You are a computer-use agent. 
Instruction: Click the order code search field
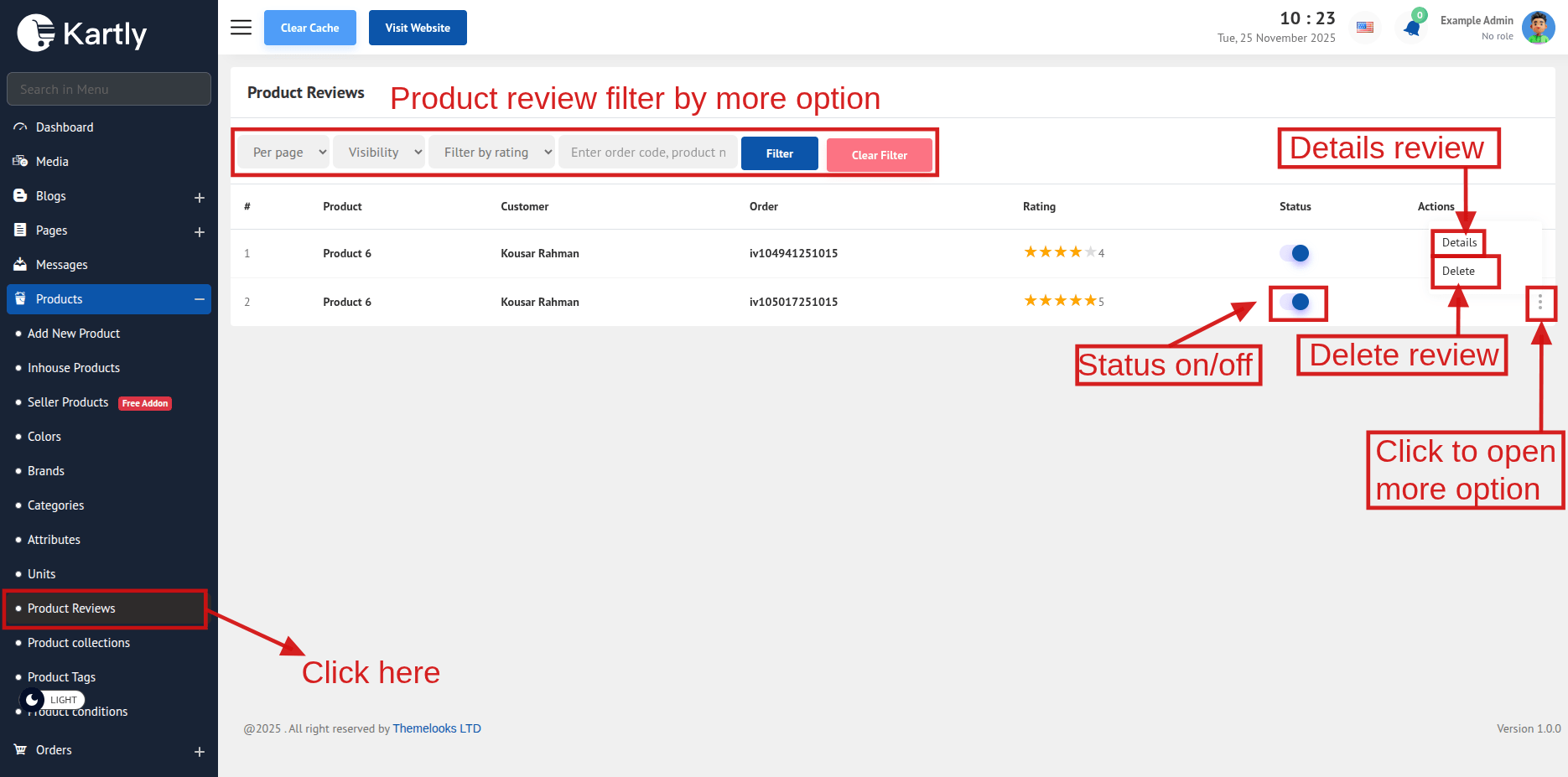coord(648,153)
